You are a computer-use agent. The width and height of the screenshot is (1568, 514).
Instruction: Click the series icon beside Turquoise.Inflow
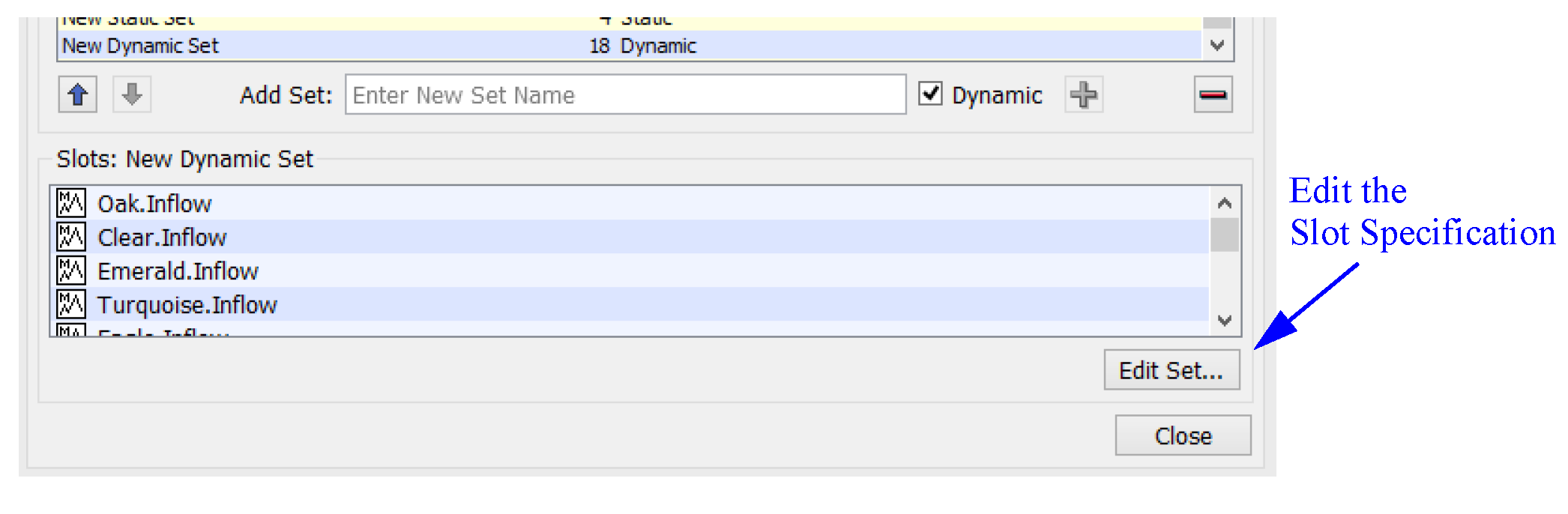point(71,304)
